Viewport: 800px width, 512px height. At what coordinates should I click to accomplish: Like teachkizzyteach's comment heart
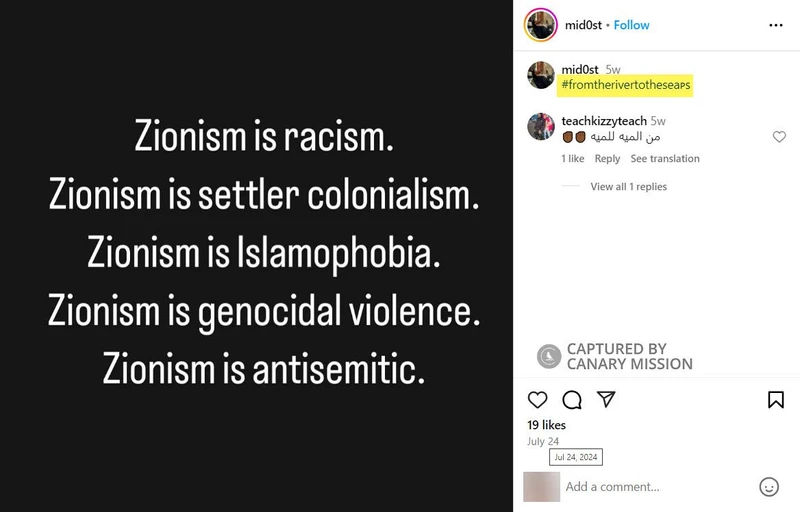[779, 137]
